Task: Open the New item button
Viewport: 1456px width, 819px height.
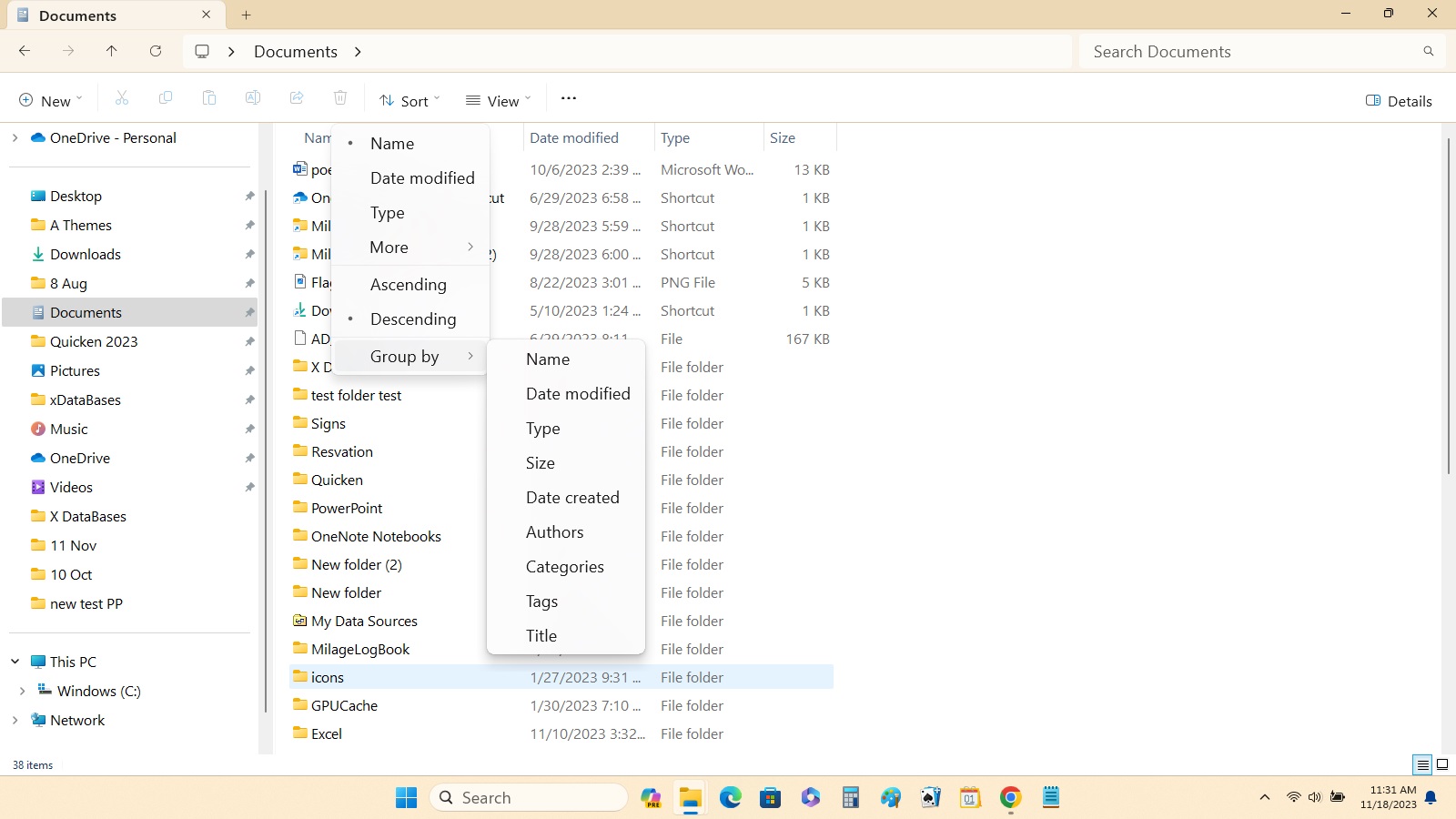Action: pos(51,101)
